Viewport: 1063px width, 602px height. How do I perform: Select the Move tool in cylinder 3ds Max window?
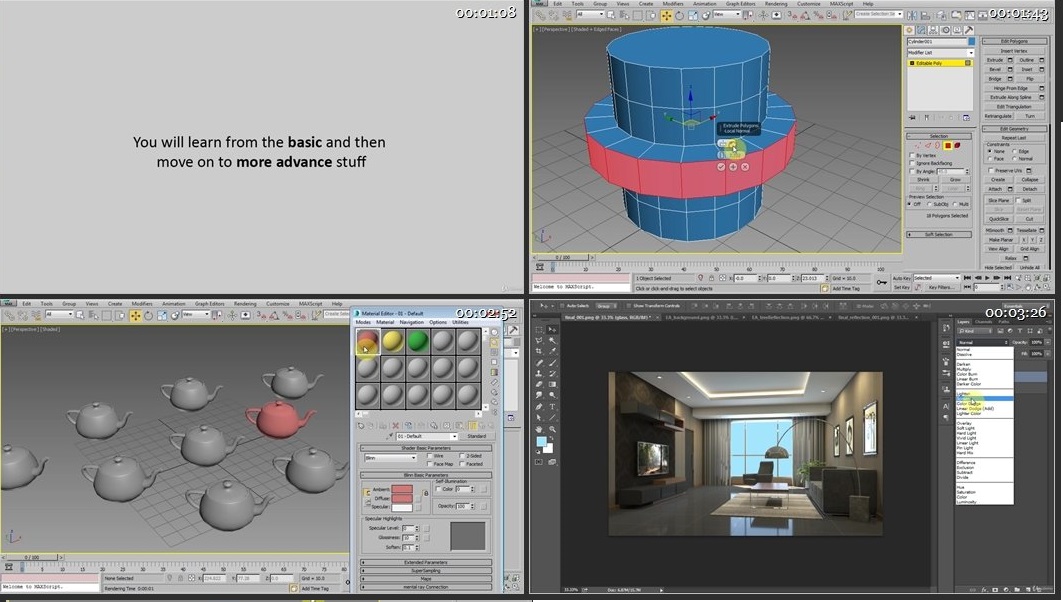point(666,15)
